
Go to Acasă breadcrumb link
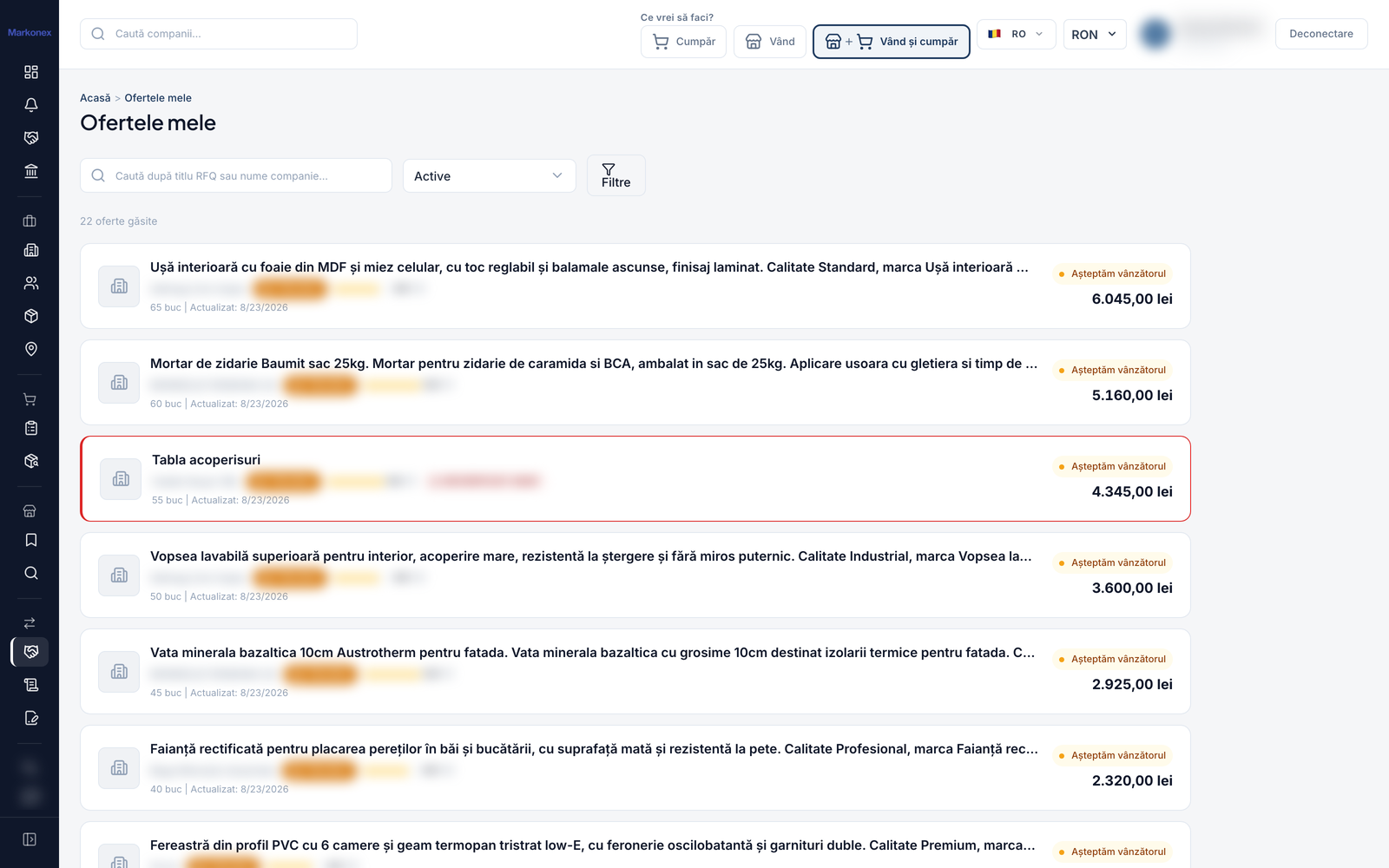pyautogui.click(x=95, y=98)
